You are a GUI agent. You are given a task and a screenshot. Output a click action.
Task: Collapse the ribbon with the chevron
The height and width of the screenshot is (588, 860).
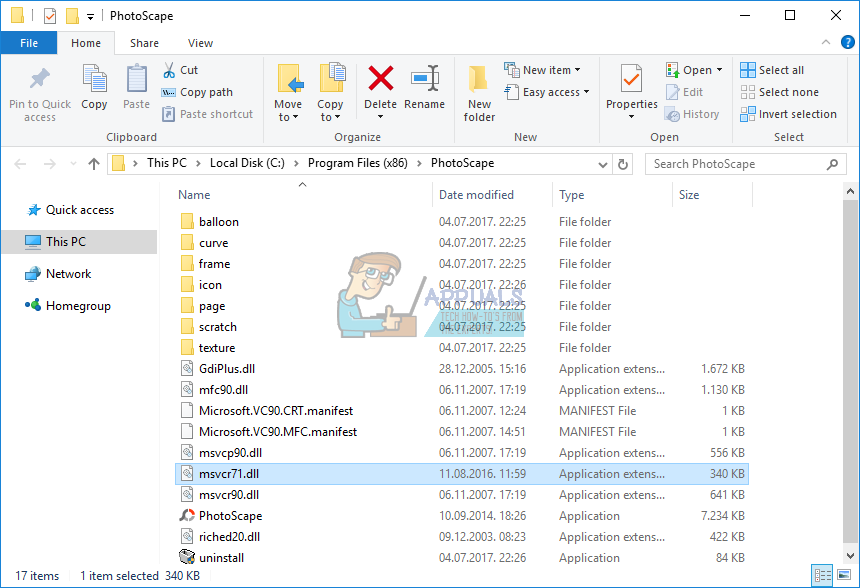[825, 42]
